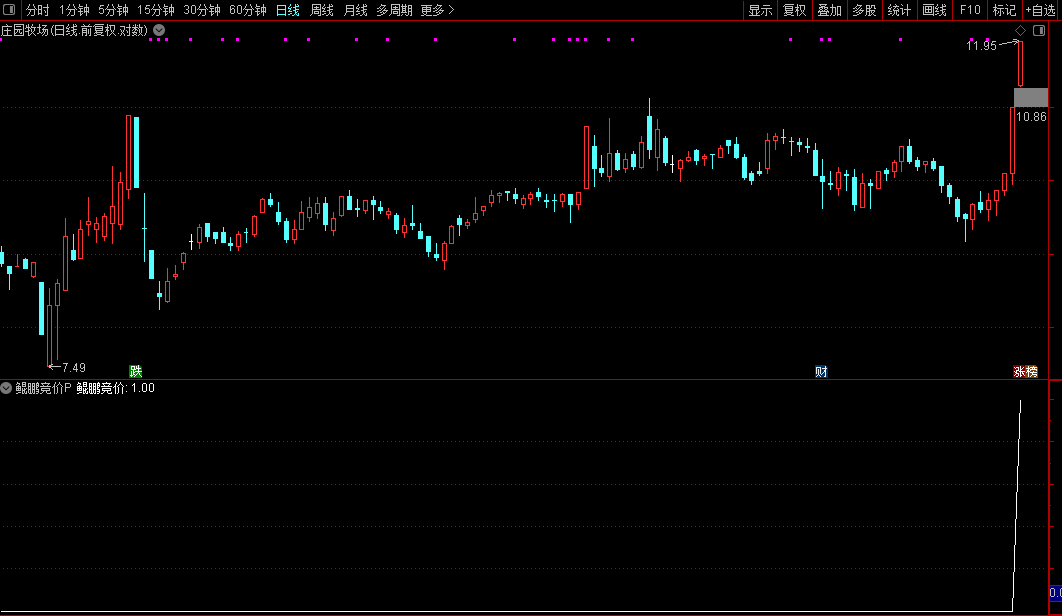Expand the 鲲鹏竞价P indicator dropdown arrow
This screenshot has height=616, width=1062.
point(6,388)
